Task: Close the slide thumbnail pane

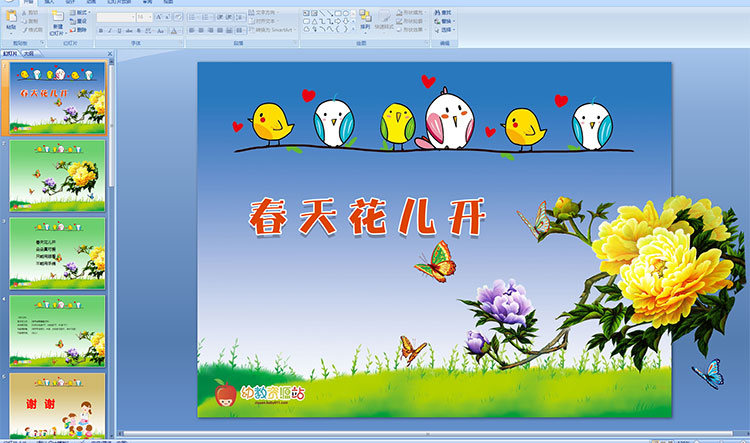Action: click(x=112, y=53)
